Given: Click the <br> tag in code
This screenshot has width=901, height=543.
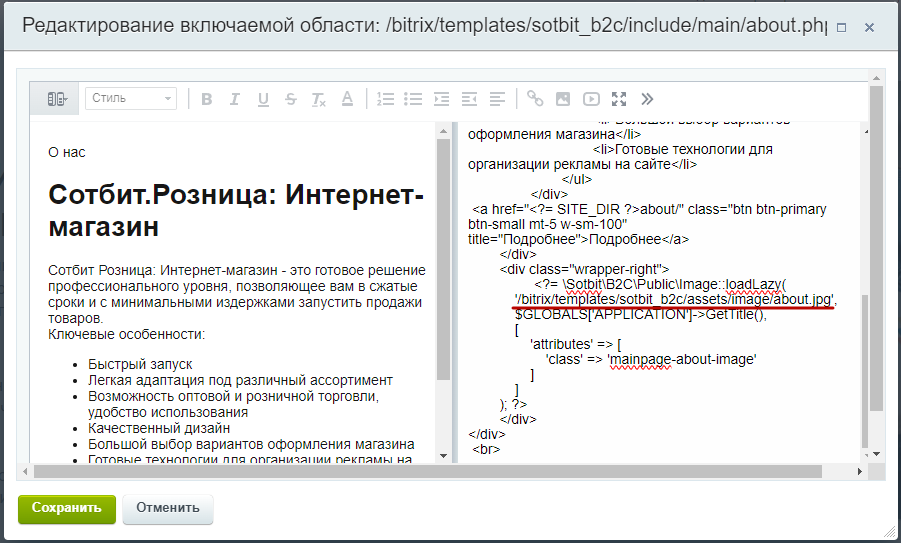Looking at the screenshot, I should point(486,449).
